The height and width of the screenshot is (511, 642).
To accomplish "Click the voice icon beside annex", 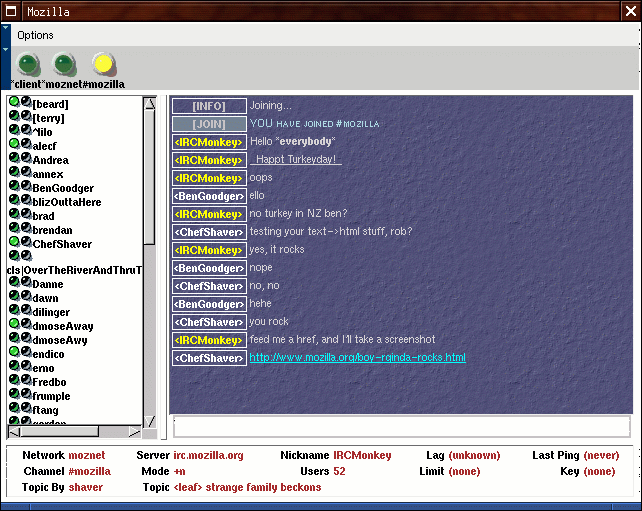I will tap(26, 172).
